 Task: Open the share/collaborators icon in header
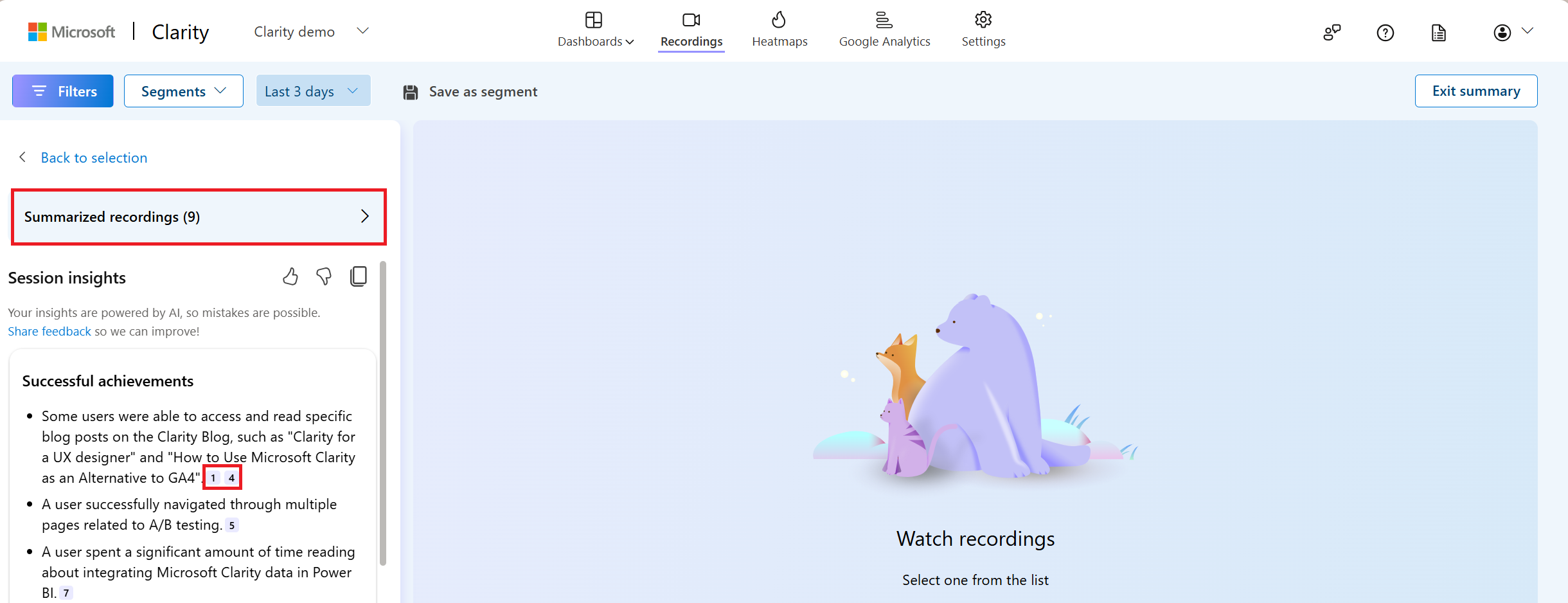[x=1332, y=32]
